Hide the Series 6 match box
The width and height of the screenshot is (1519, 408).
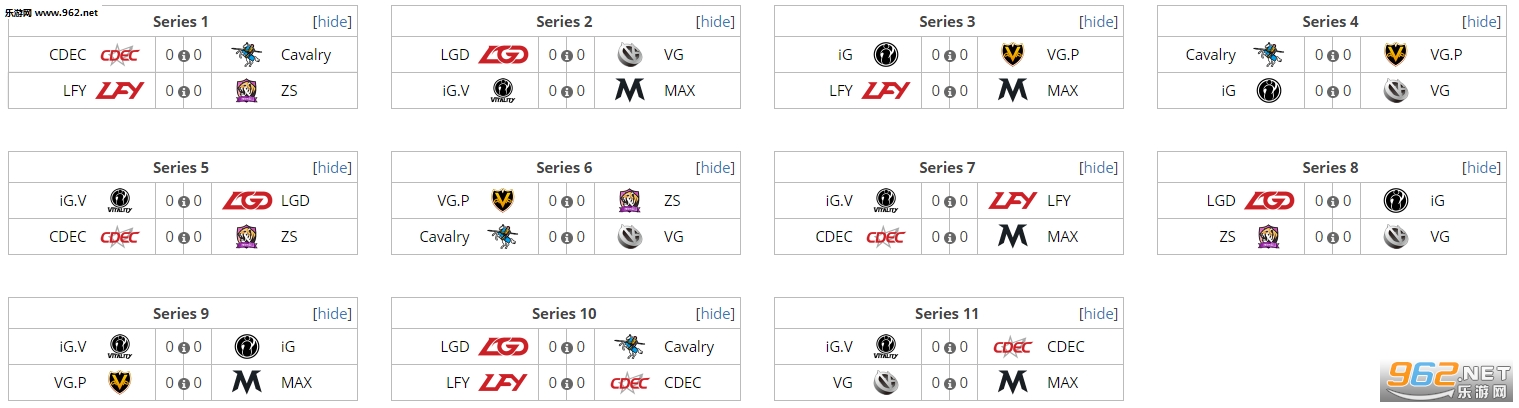716,168
